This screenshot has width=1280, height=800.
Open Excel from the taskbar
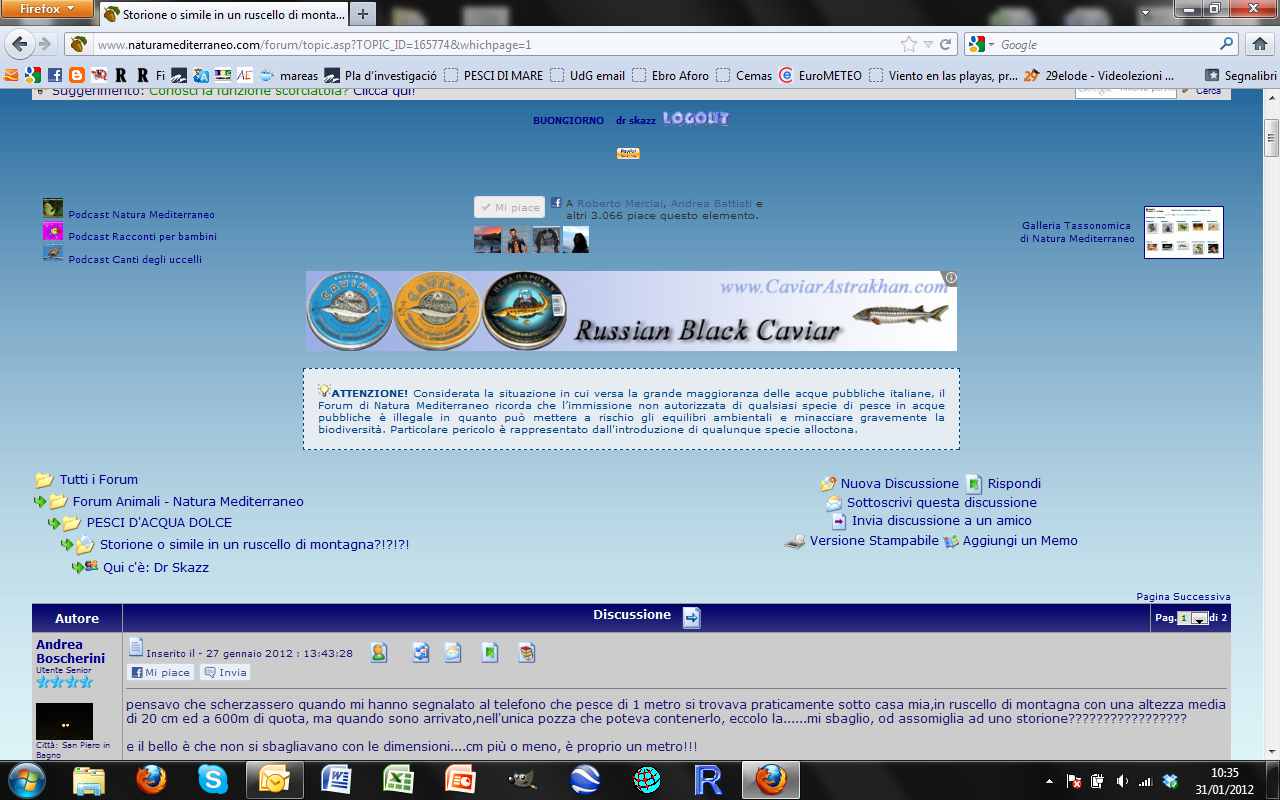point(398,779)
